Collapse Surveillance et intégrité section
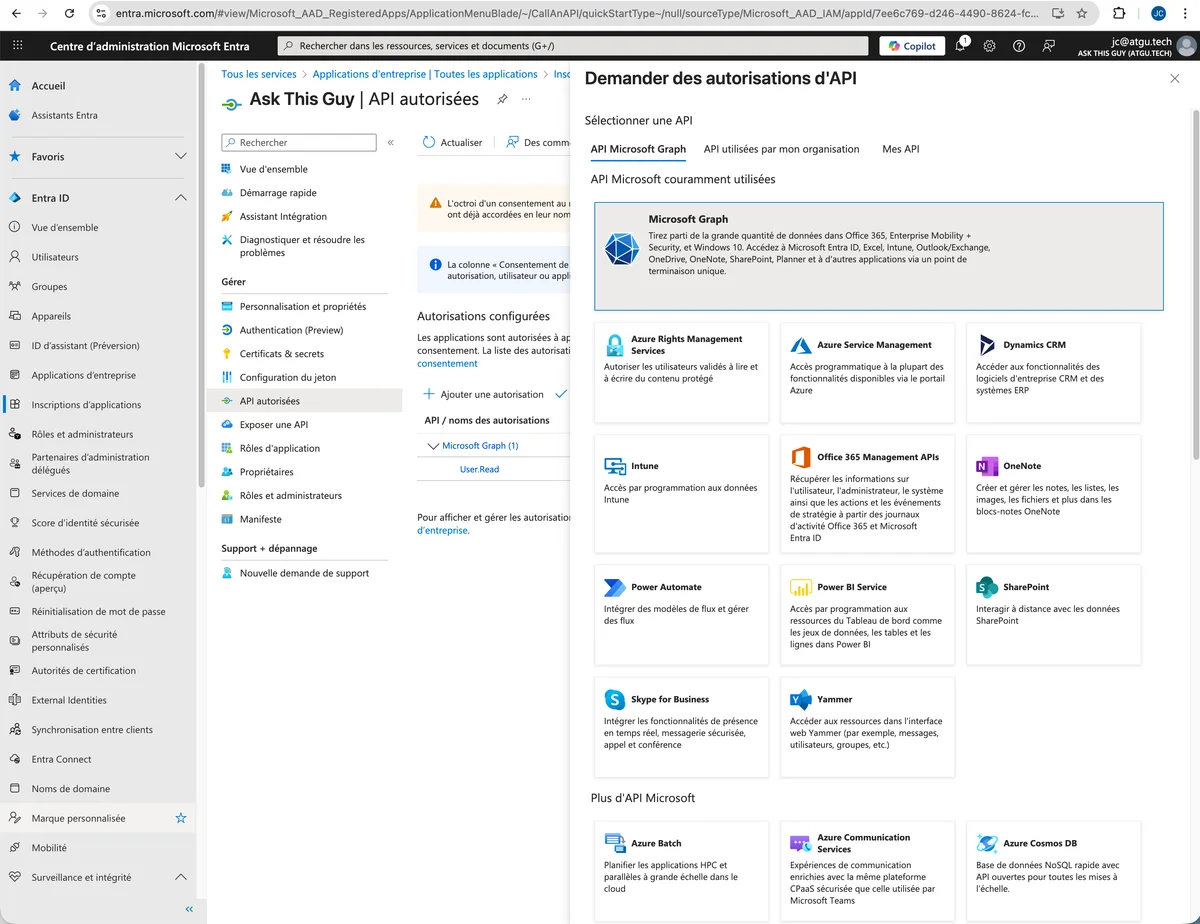The image size is (1200, 924). [181, 877]
